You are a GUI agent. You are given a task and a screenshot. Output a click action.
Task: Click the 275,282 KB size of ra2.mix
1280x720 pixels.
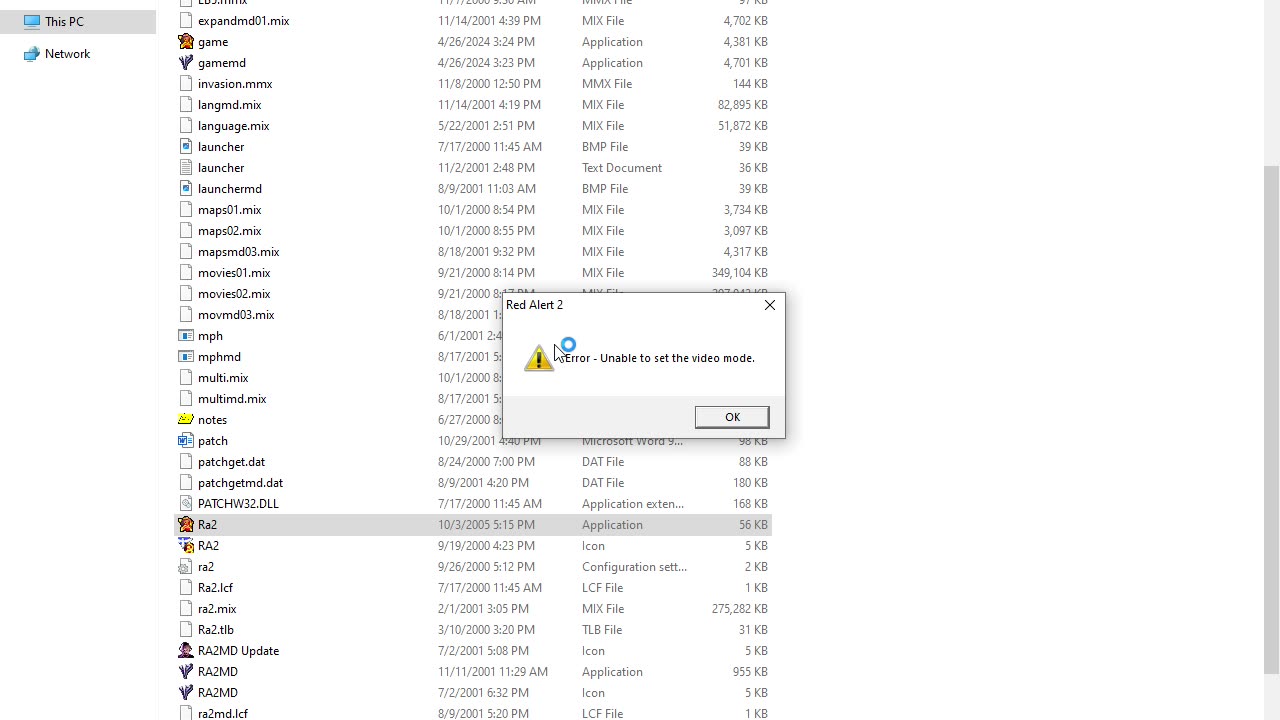739,609
